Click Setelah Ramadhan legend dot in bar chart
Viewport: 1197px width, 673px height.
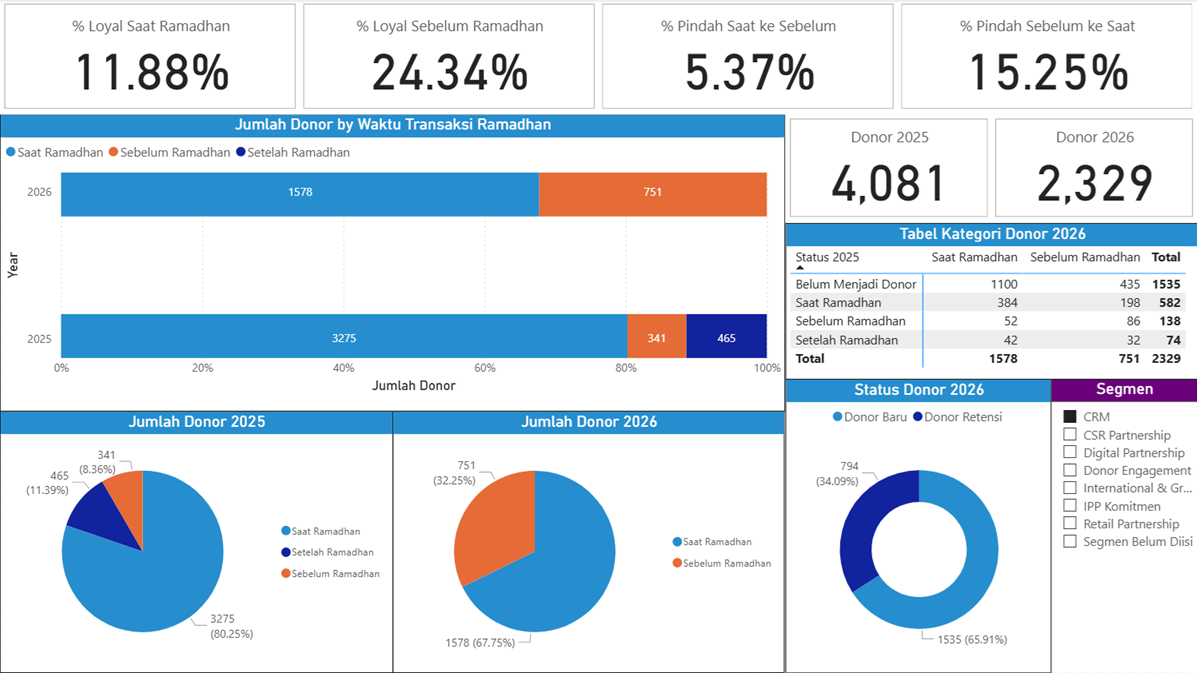[240, 152]
